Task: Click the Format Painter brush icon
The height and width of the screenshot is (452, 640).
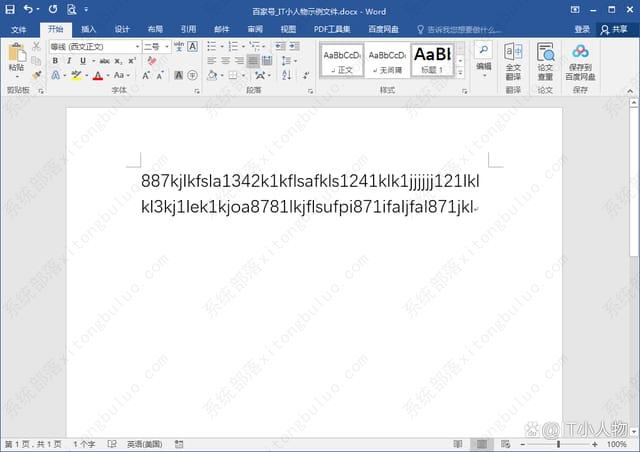Action: tap(37, 75)
